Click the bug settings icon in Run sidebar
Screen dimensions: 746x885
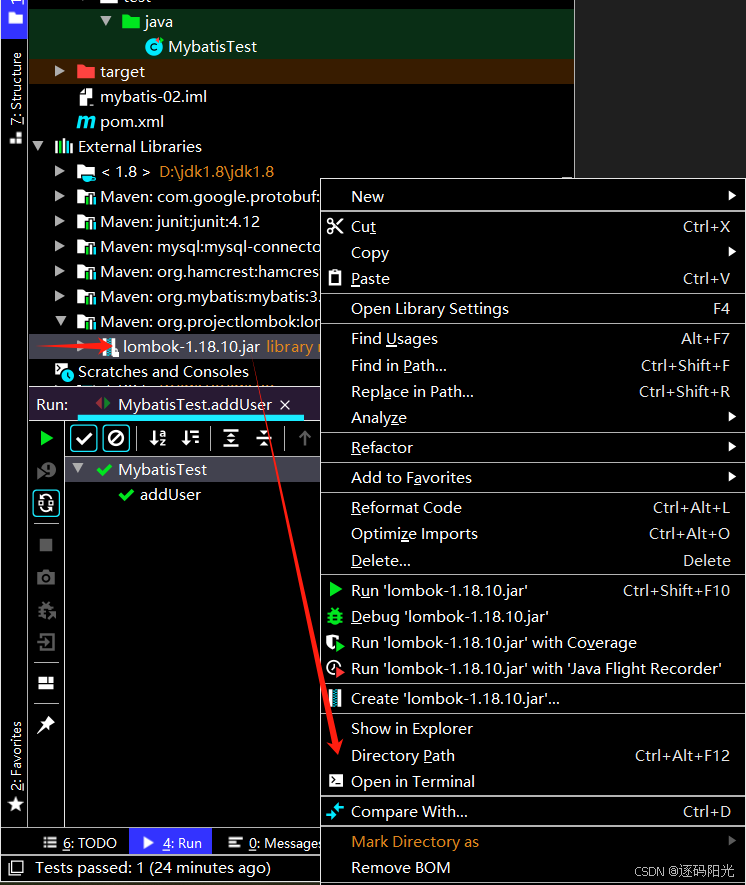[x=46, y=610]
